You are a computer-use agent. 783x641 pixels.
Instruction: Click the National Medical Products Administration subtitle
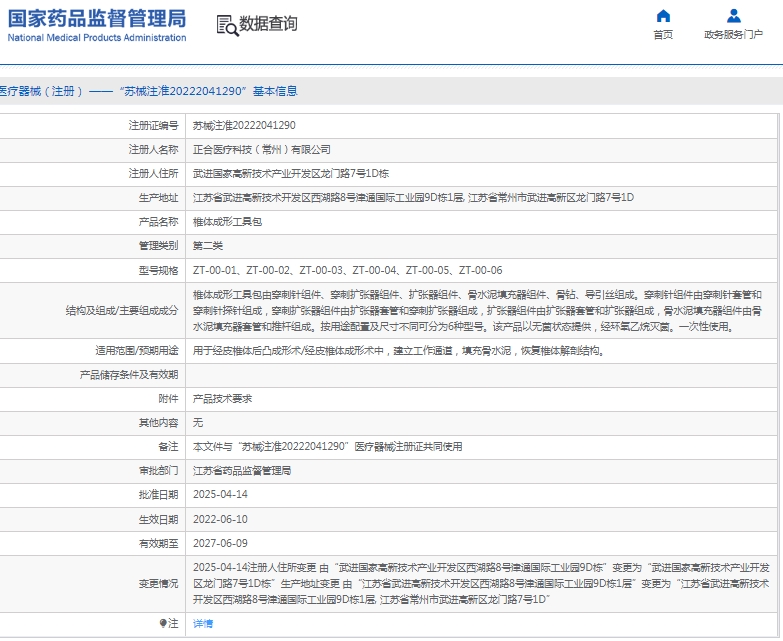point(97,37)
